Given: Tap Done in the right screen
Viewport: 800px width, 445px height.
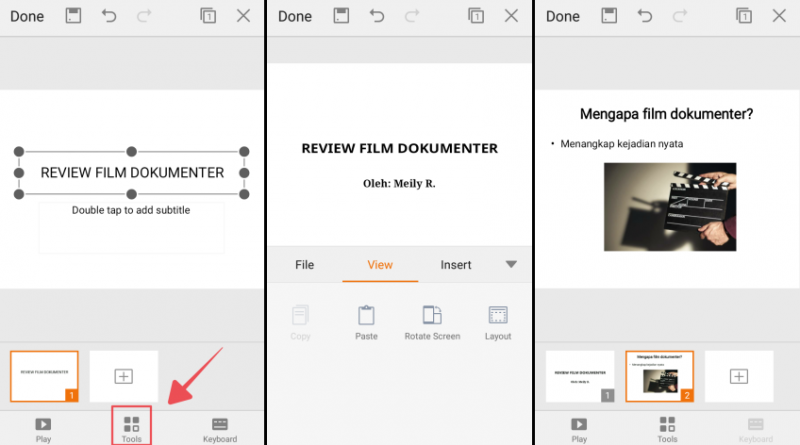Looking at the screenshot, I should click(x=563, y=16).
